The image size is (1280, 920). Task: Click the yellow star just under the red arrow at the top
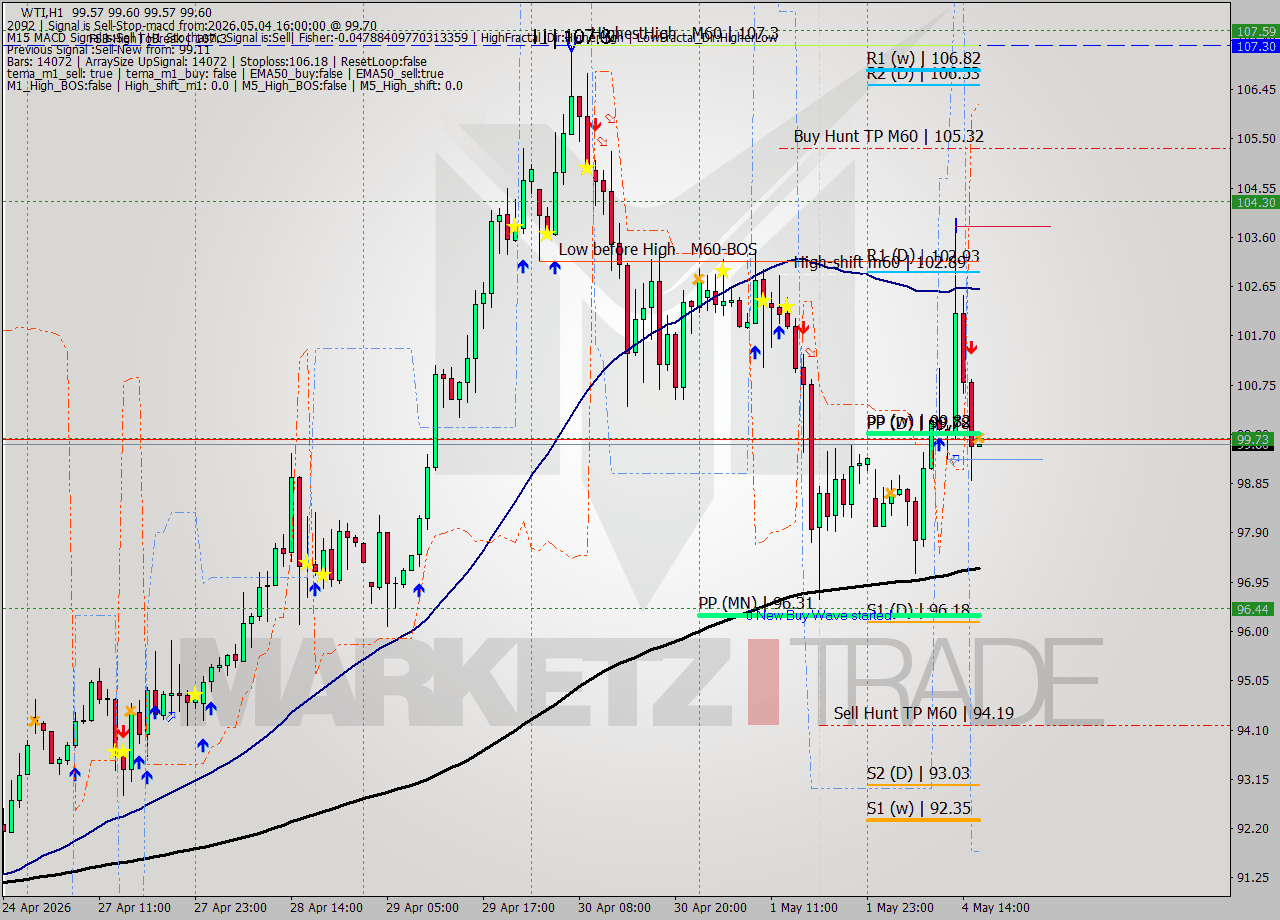(587, 168)
